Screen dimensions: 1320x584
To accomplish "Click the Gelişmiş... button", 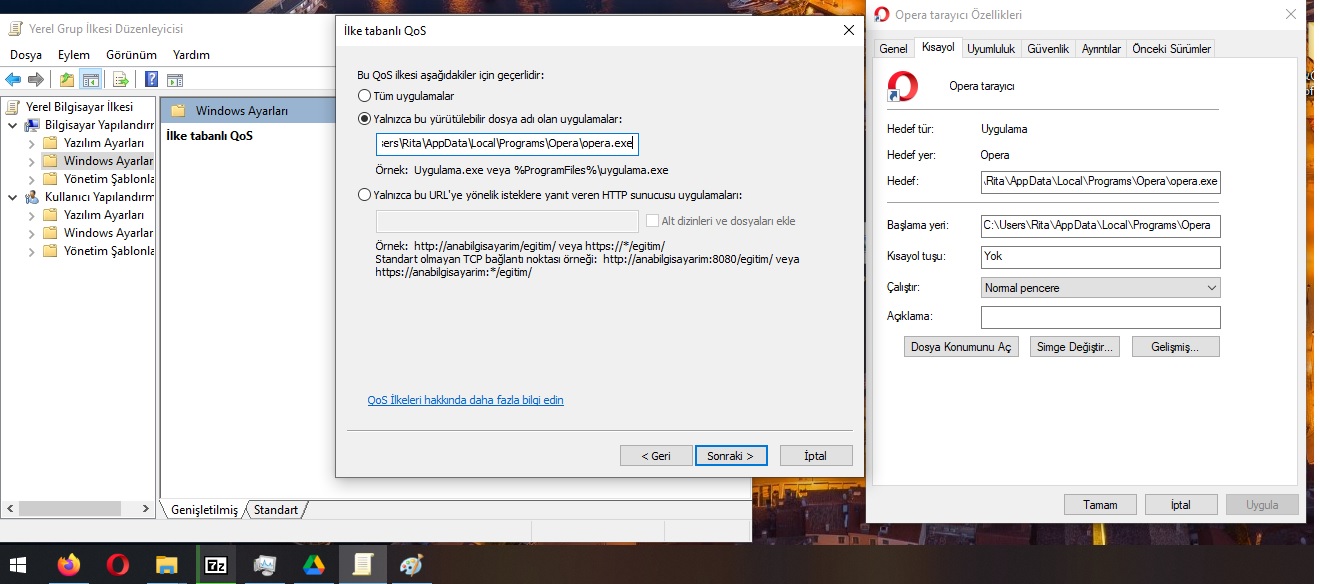I will pos(1176,347).
